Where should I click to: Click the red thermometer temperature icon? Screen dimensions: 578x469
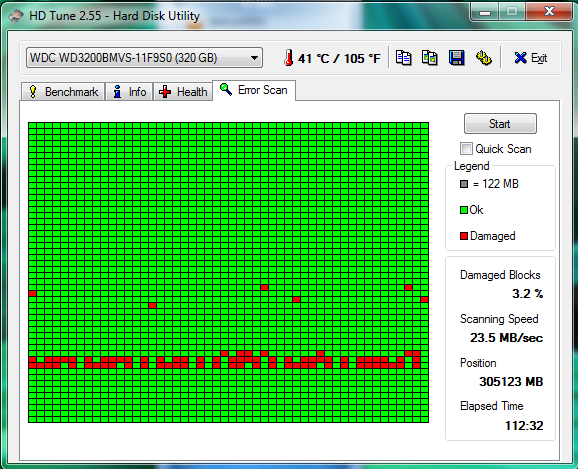(x=288, y=58)
